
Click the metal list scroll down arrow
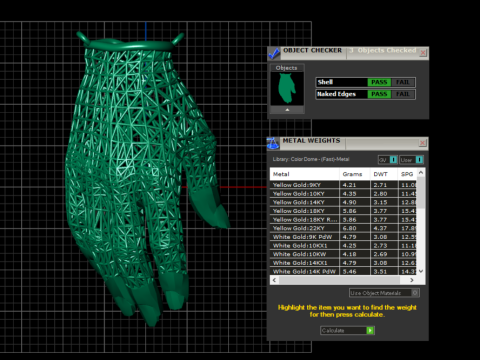pyautogui.click(x=421, y=271)
